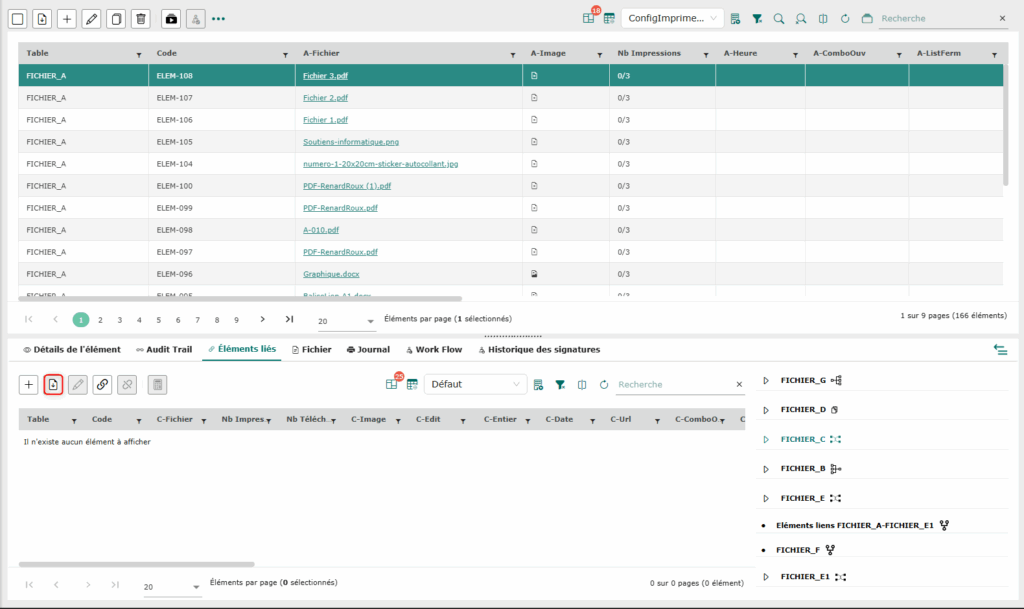Click the pencil edit icon in top toolbar

92,19
